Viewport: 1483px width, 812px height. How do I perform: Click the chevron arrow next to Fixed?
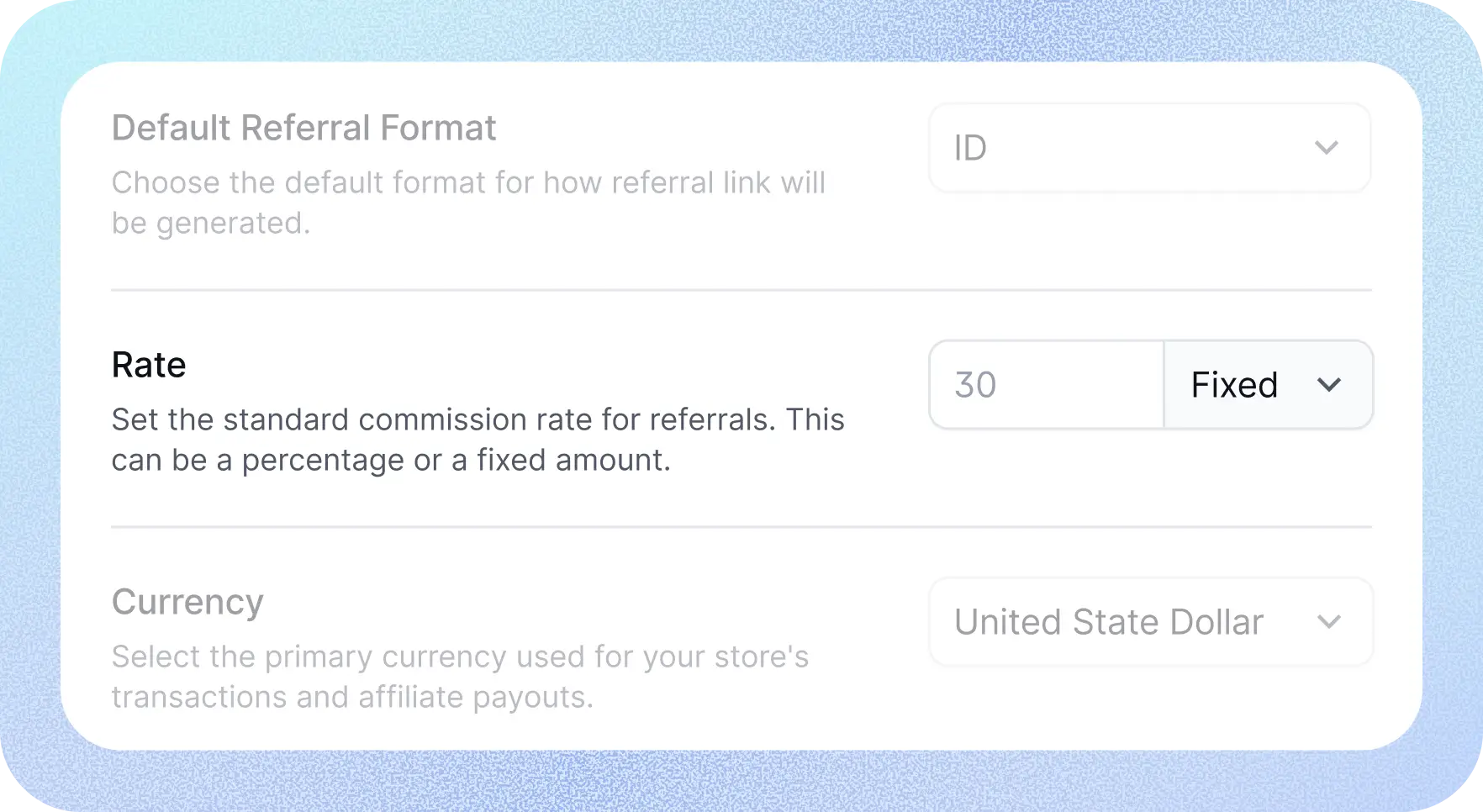tap(1328, 385)
